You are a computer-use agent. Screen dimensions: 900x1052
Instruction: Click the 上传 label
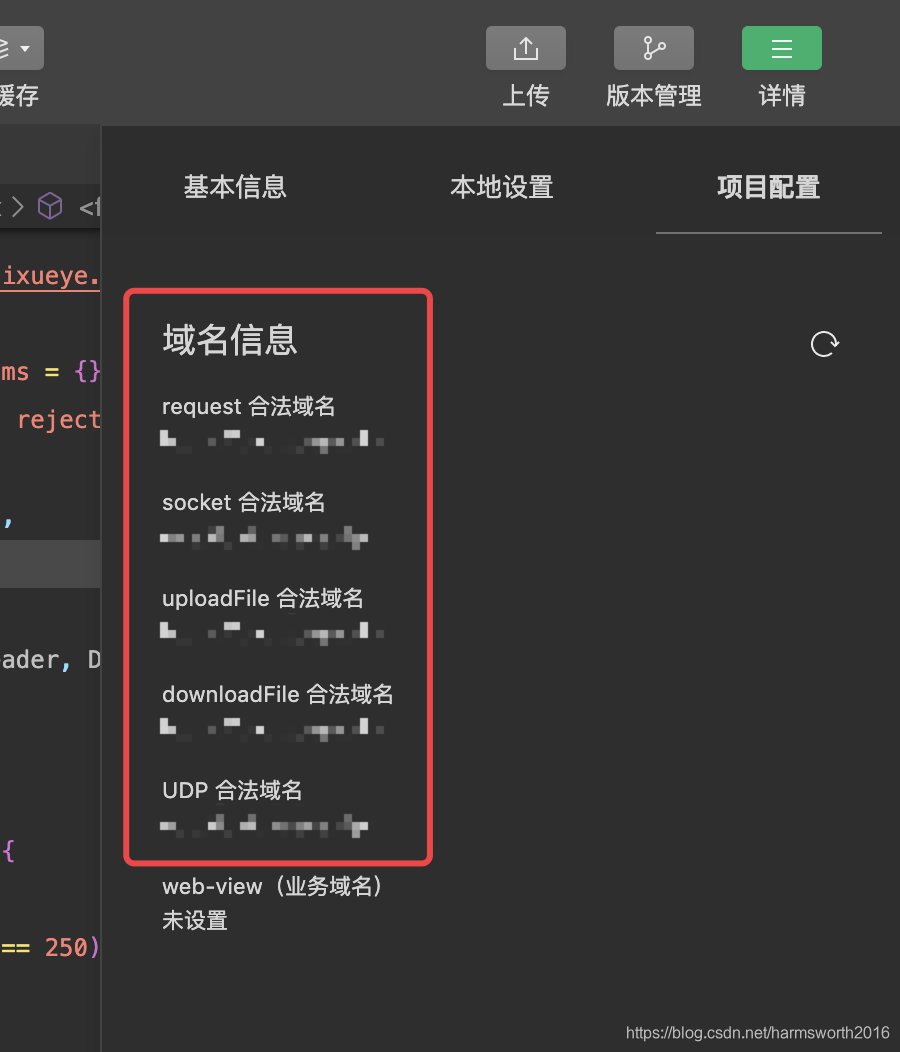click(526, 95)
